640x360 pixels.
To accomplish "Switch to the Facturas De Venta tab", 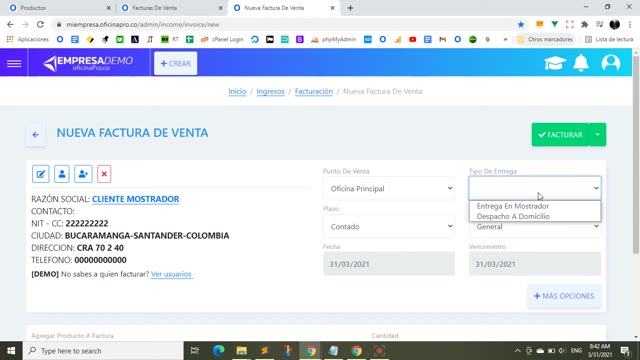I will point(171,8).
